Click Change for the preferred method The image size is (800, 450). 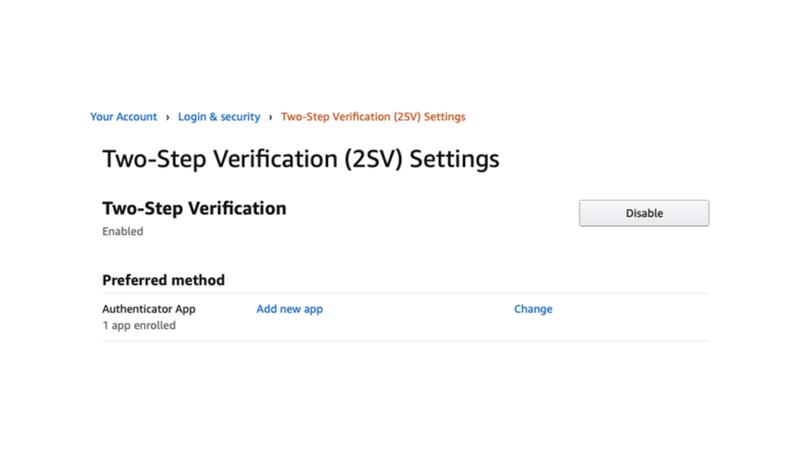[x=533, y=309]
